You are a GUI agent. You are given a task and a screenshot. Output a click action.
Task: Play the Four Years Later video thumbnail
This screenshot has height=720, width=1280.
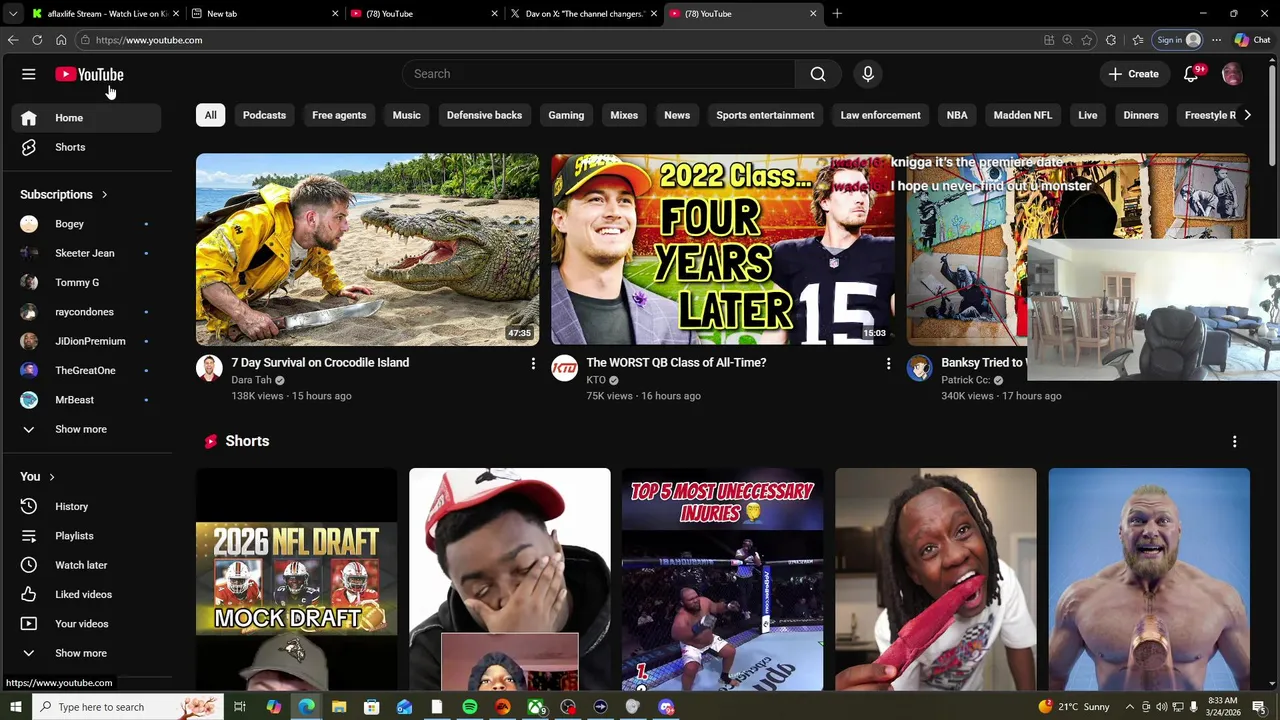coord(722,249)
